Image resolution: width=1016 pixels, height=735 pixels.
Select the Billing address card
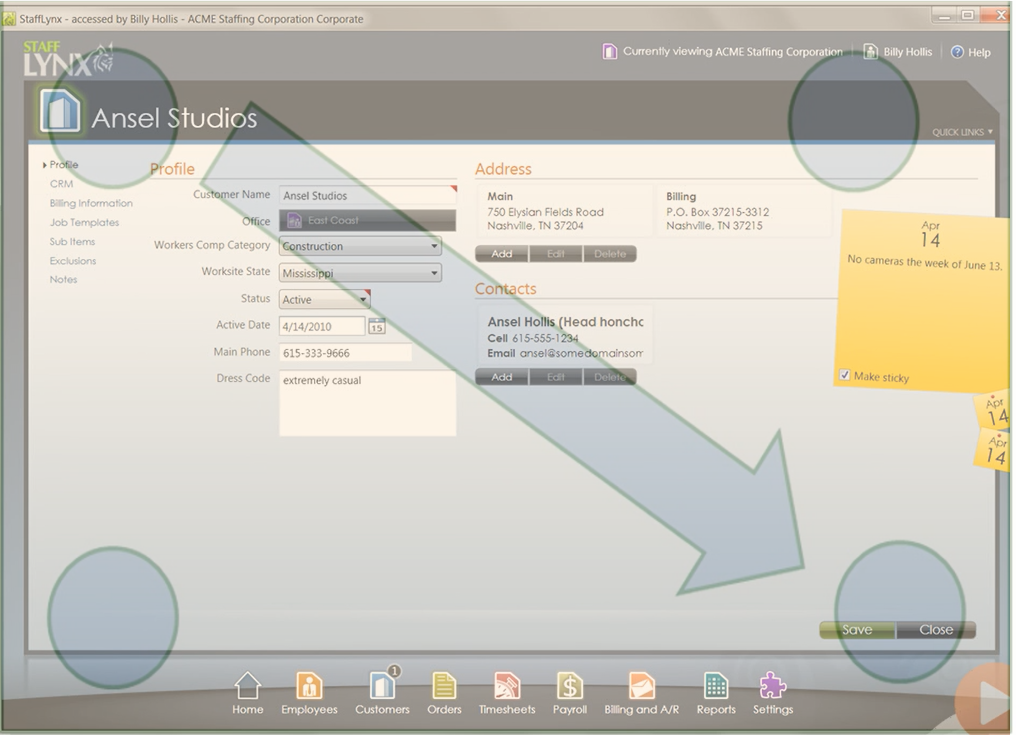pyautogui.click(x=743, y=211)
